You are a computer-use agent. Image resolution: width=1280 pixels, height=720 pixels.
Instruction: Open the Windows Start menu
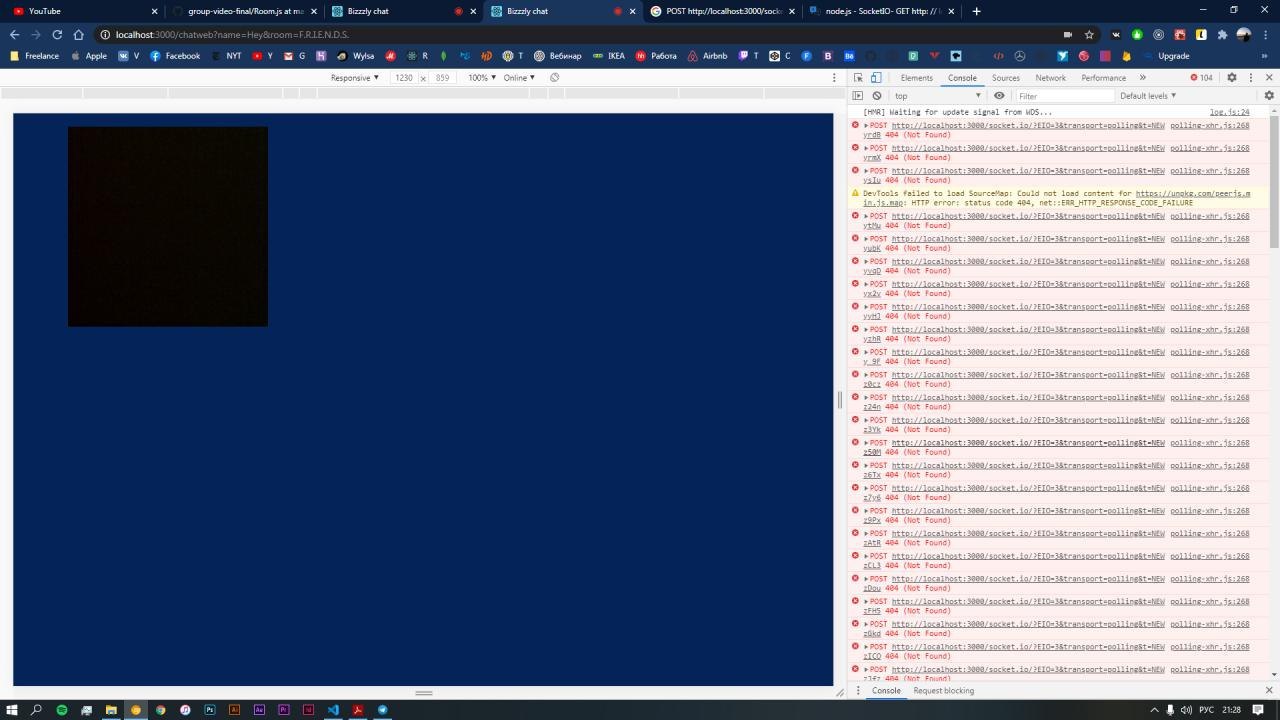tap(12, 710)
